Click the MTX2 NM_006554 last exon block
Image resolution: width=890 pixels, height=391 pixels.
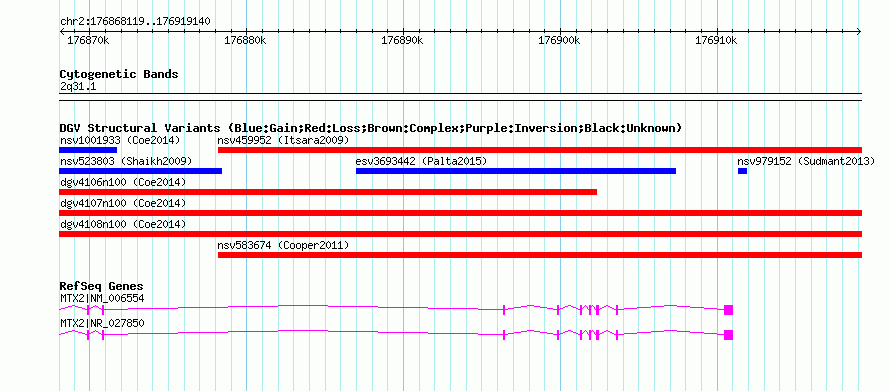click(x=729, y=310)
